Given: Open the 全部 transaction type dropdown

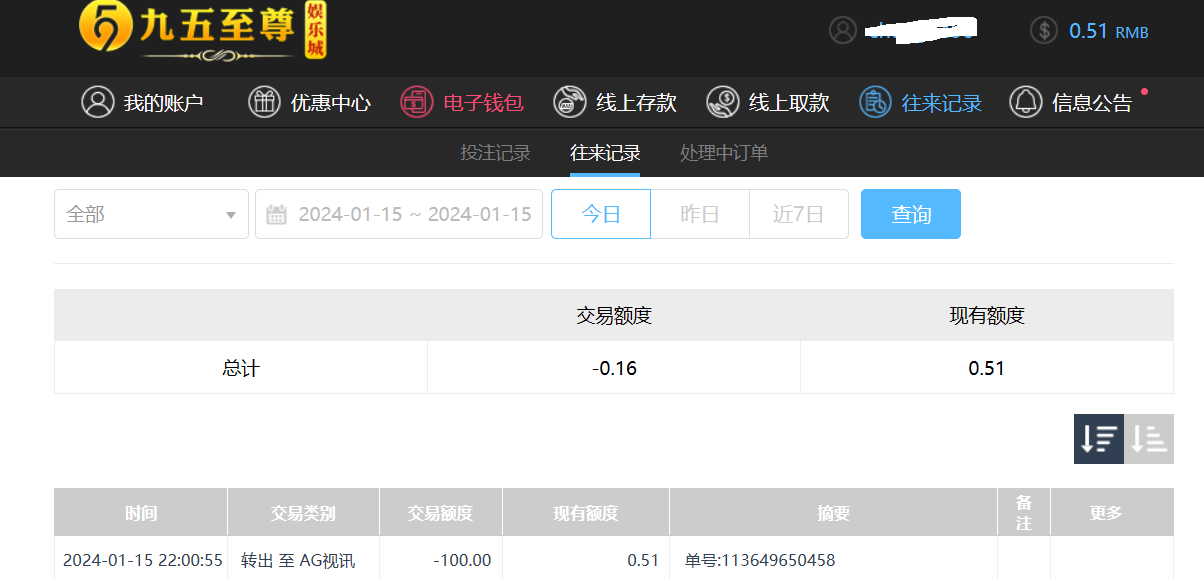Looking at the screenshot, I should click(x=151, y=214).
